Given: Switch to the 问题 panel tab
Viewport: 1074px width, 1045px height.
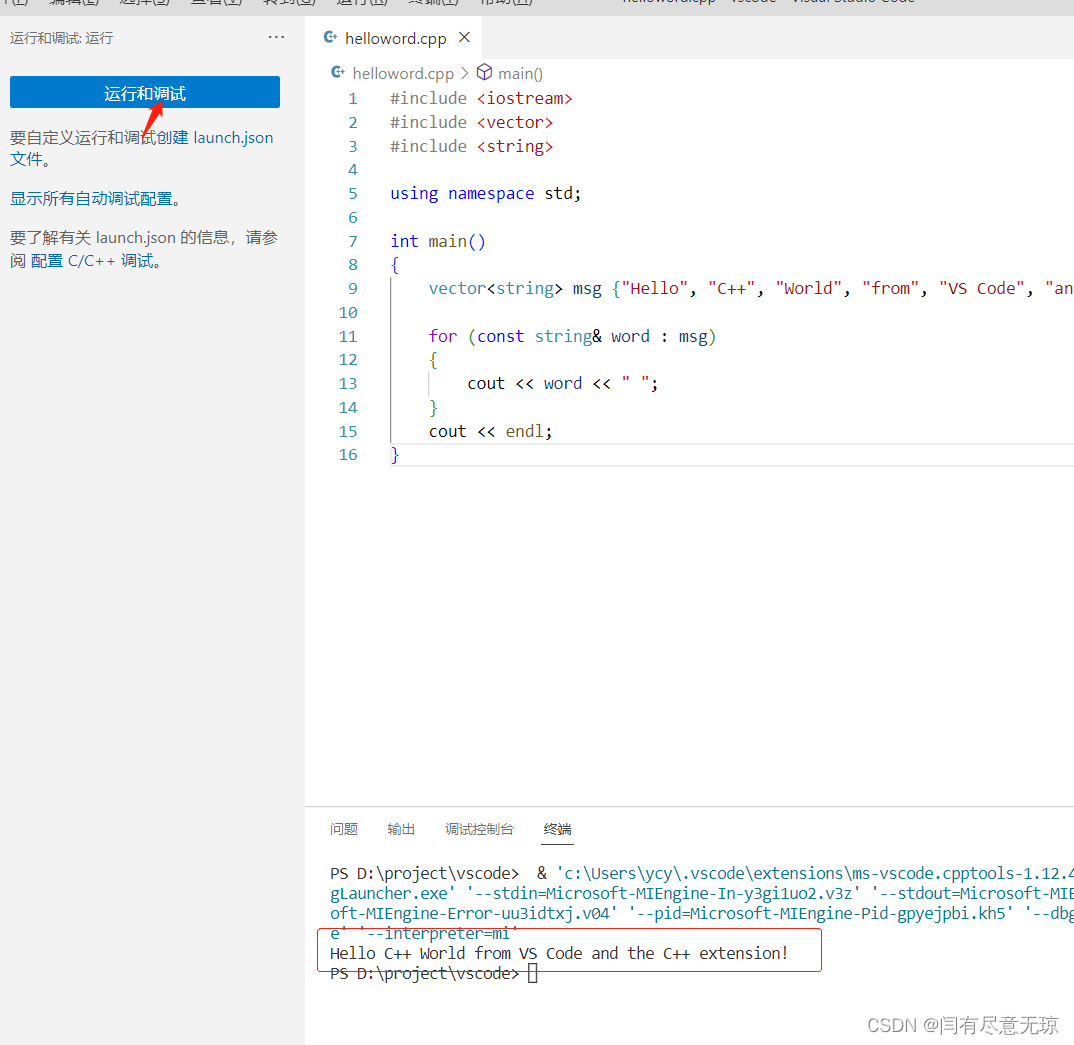Looking at the screenshot, I should (344, 829).
